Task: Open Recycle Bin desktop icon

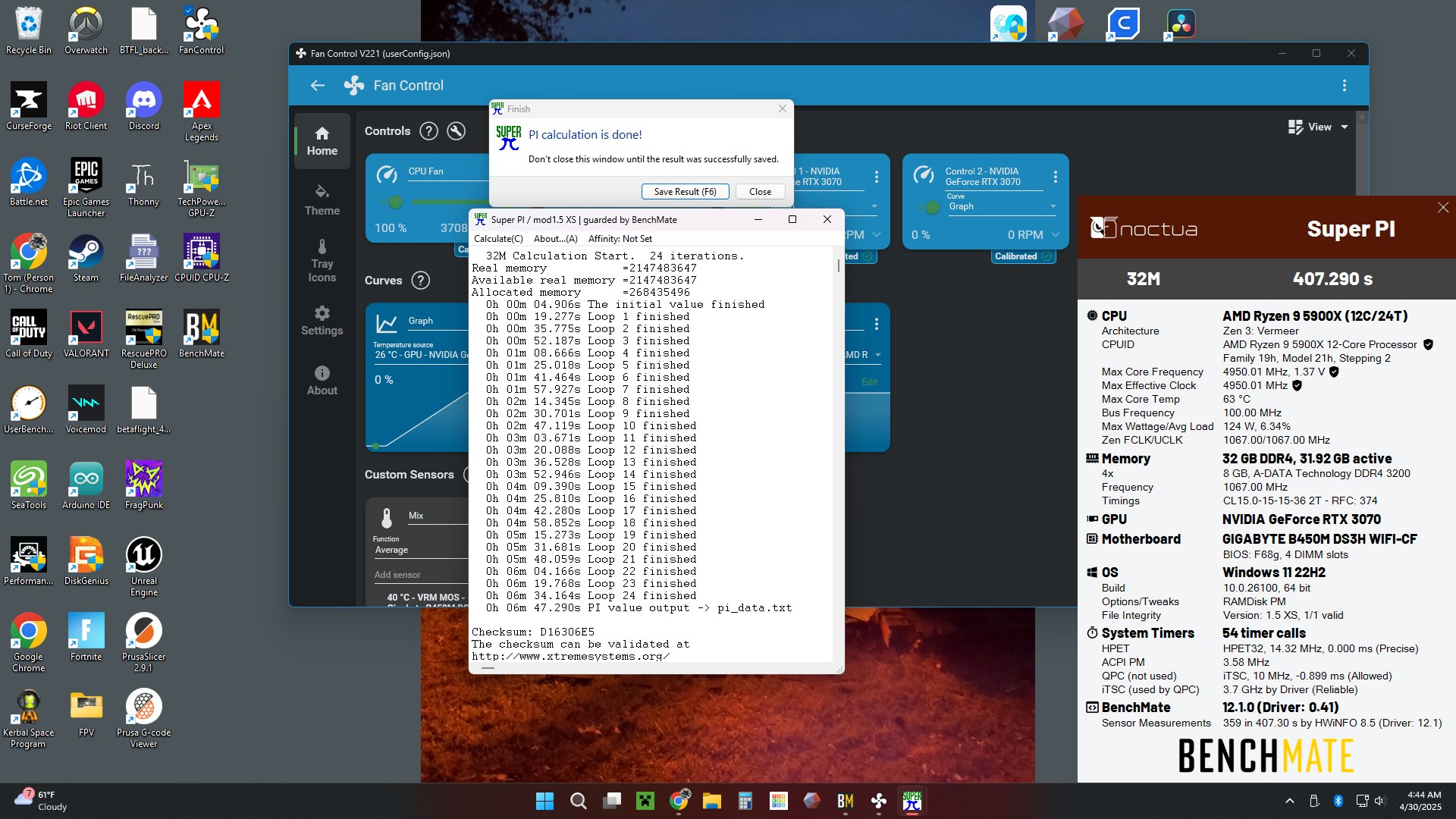Action: coord(29,32)
